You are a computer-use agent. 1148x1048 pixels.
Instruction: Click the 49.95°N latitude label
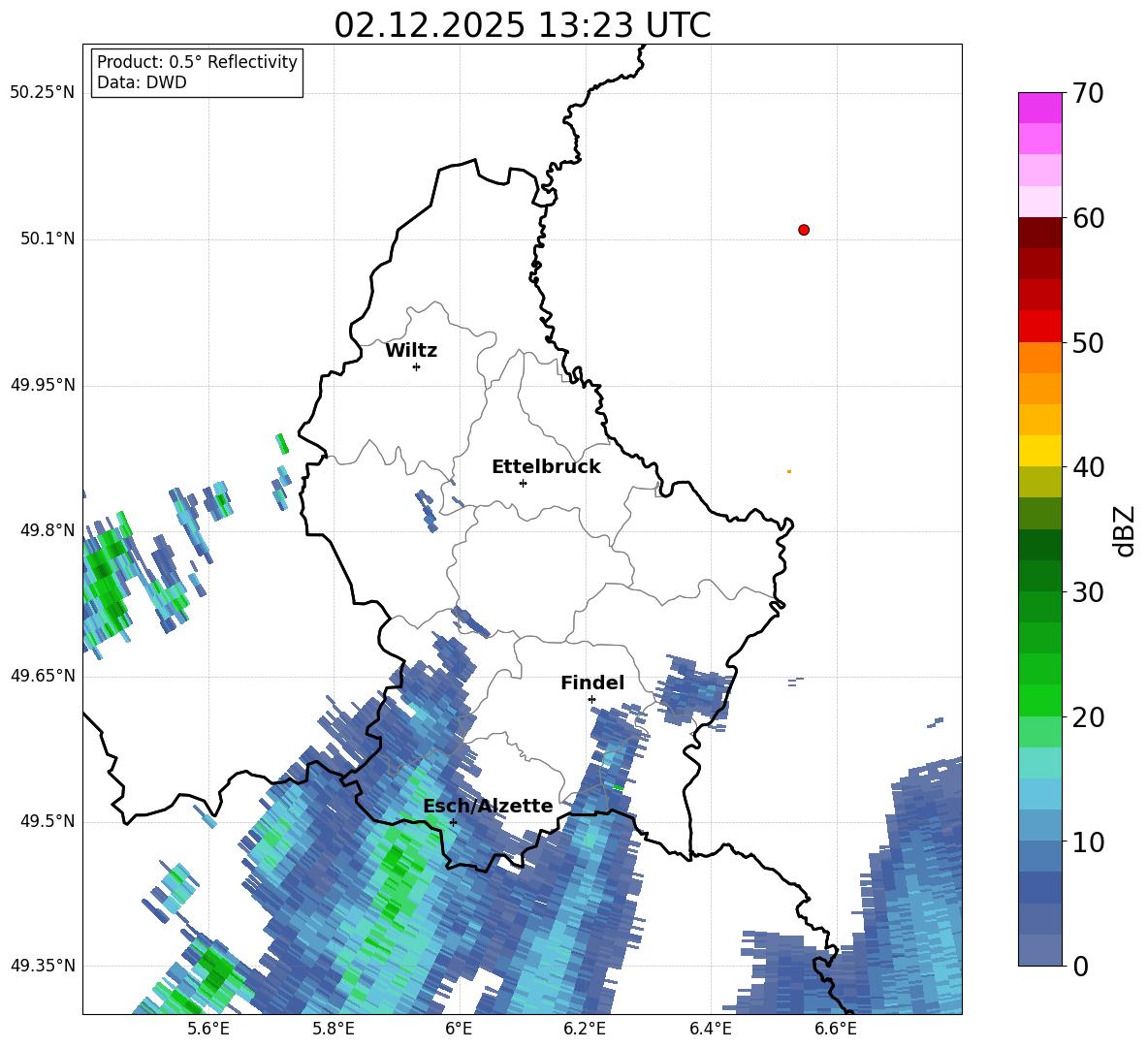coord(42,384)
